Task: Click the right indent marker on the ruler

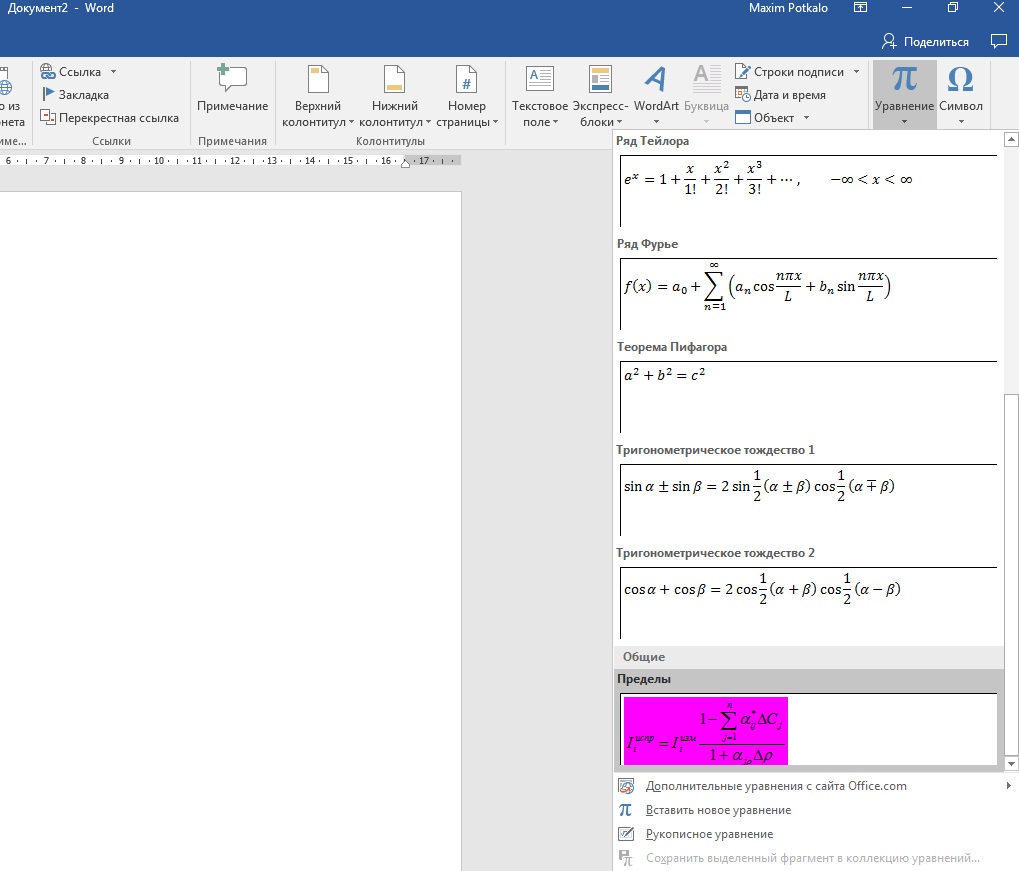Action: 406,163
